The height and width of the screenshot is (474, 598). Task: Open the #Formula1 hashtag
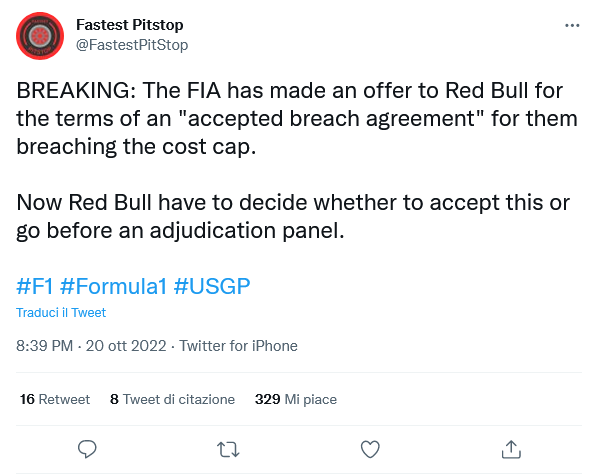(114, 286)
